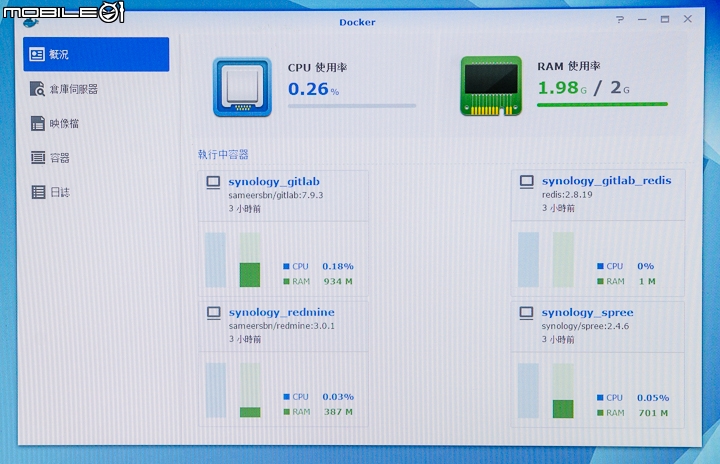Click the synology_gitlab container icon
The width and height of the screenshot is (720, 464).
[213, 182]
